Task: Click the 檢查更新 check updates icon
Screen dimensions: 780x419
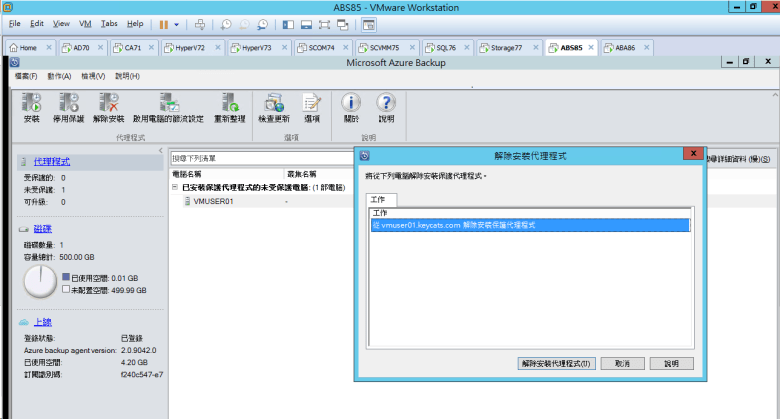Action: click(273, 103)
